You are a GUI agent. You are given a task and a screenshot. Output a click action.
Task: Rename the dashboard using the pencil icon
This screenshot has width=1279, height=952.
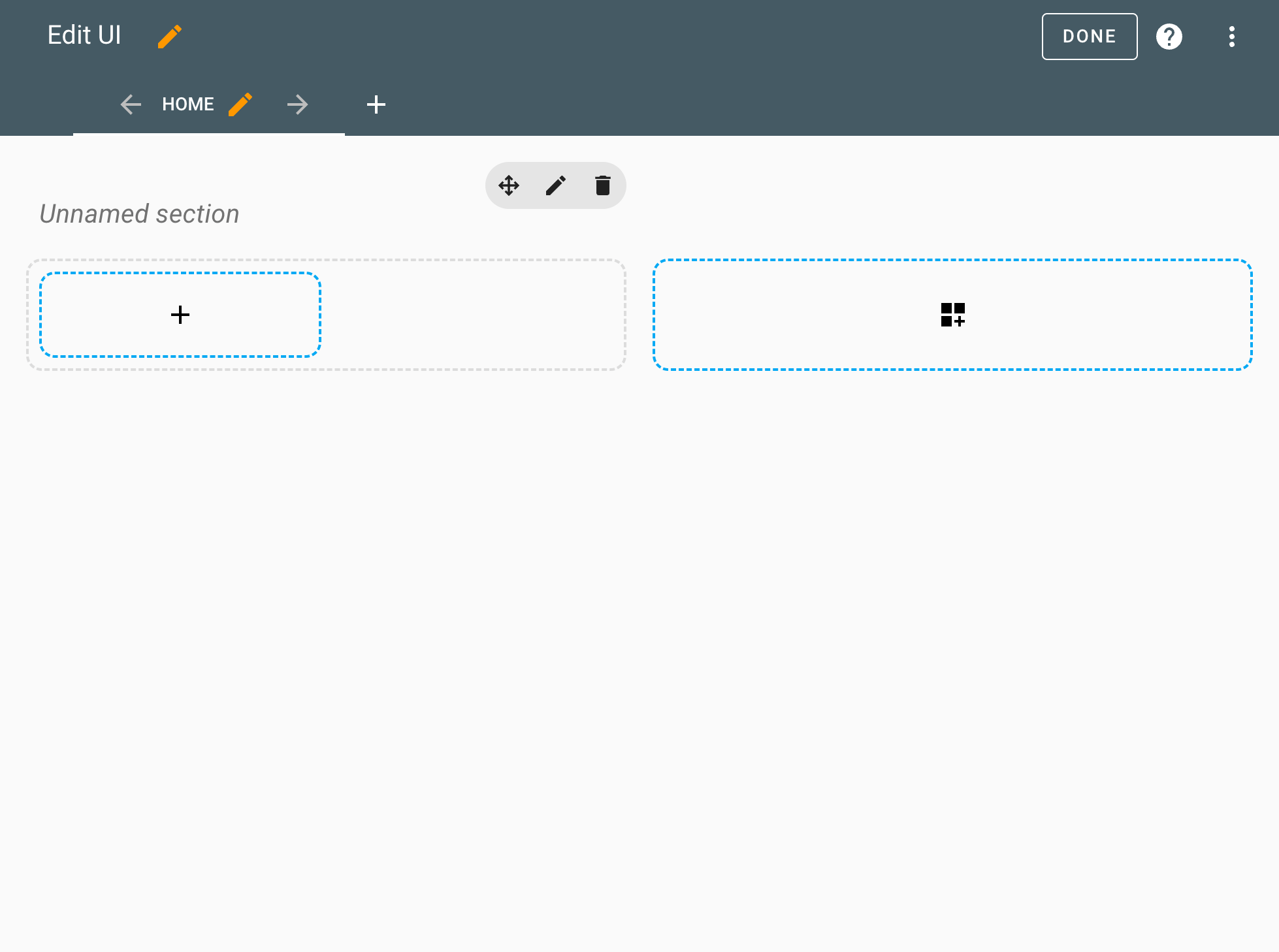(x=169, y=37)
